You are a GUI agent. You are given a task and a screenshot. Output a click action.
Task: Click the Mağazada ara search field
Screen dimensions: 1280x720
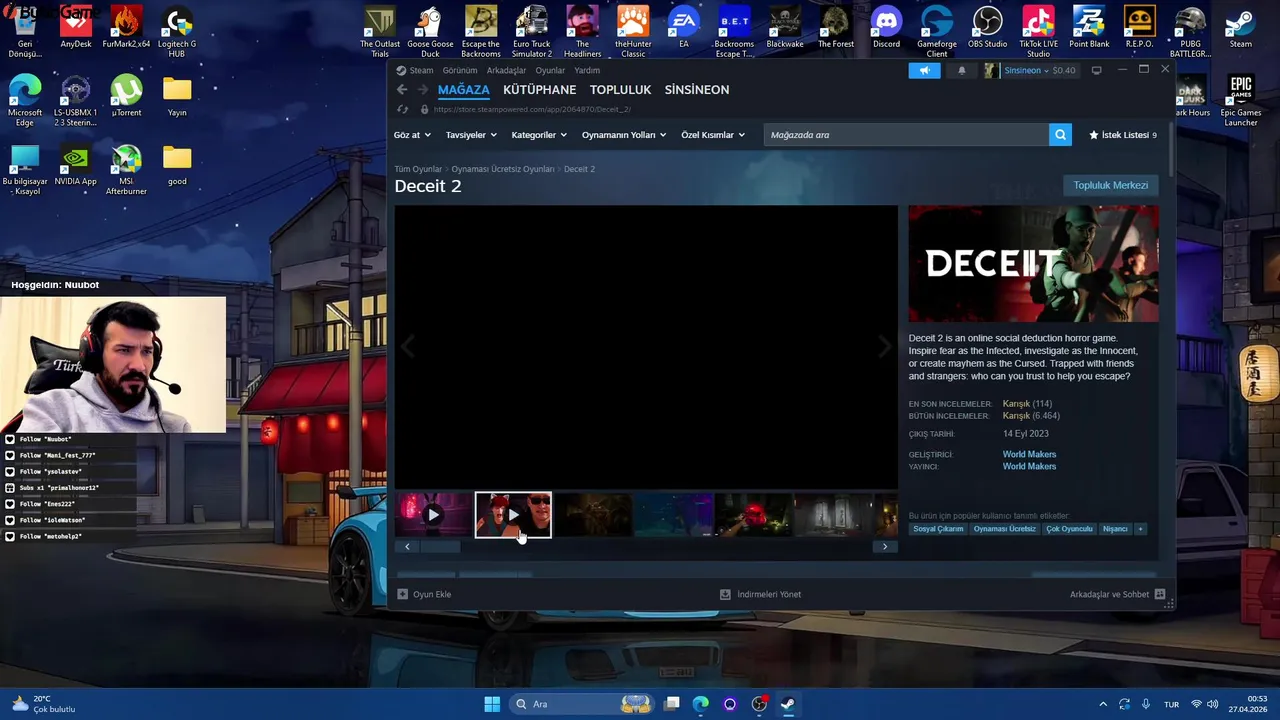tap(906, 135)
